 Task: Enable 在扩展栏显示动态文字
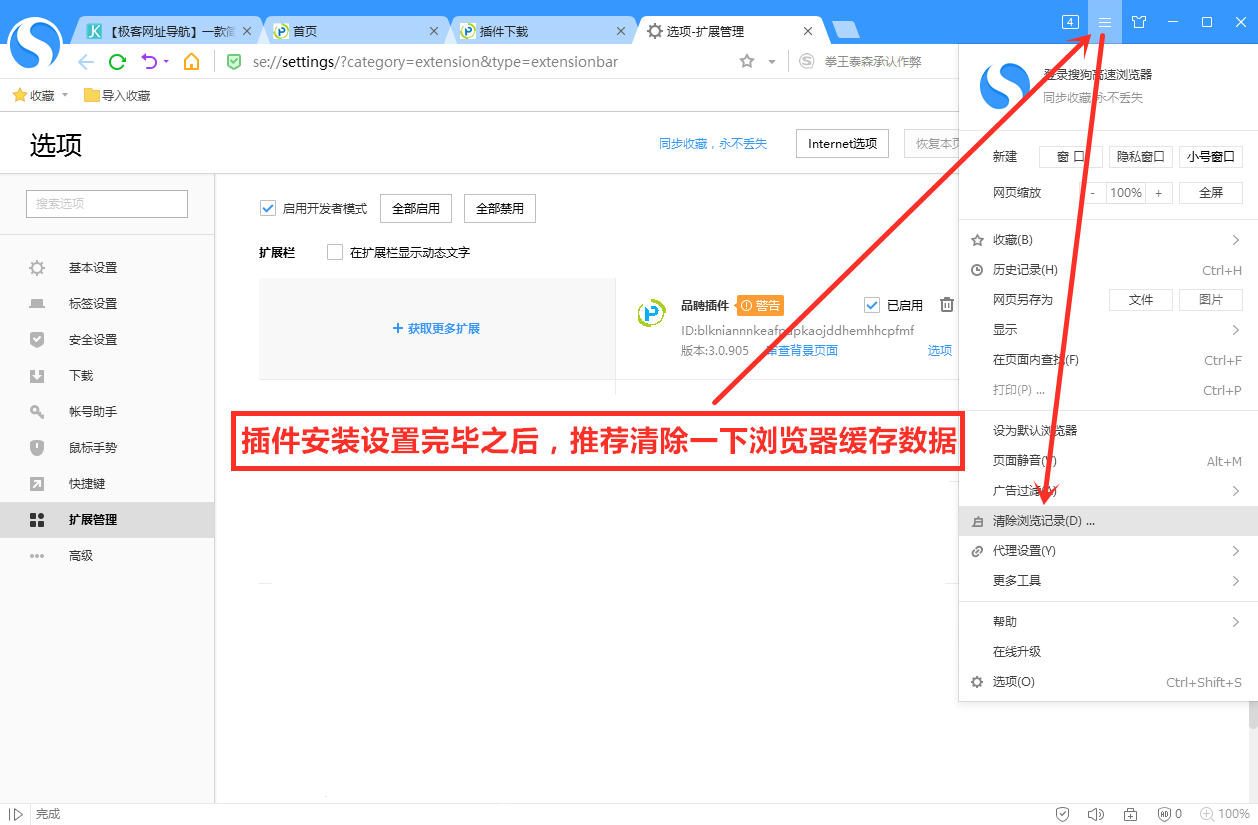click(x=336, y=252)
